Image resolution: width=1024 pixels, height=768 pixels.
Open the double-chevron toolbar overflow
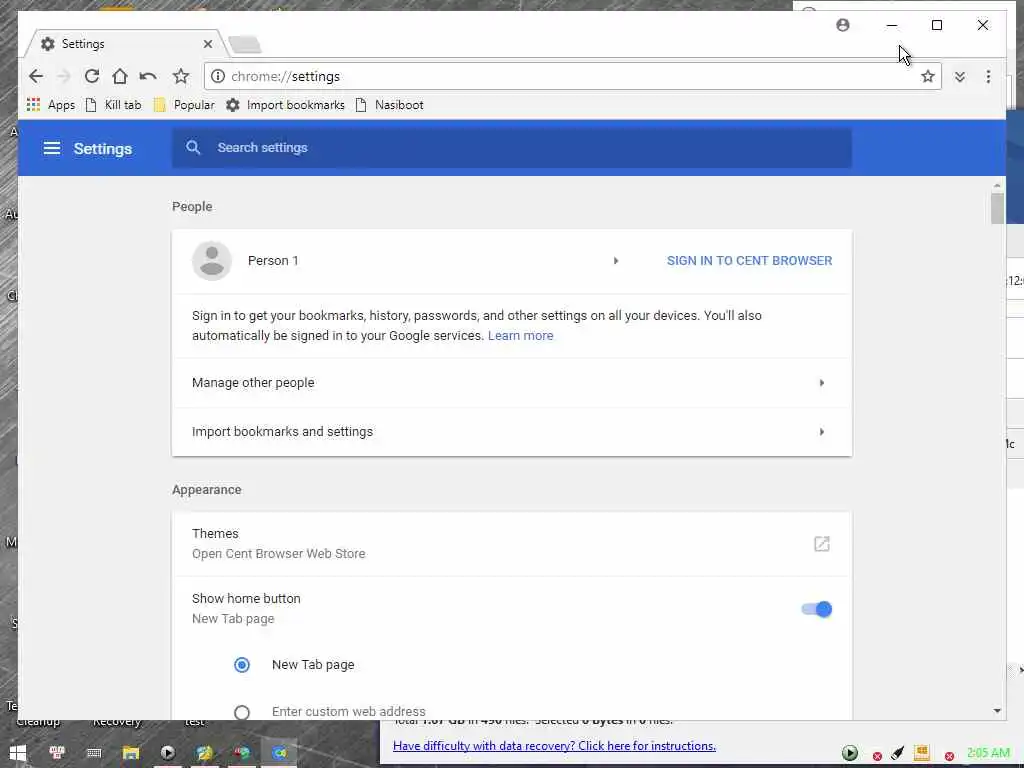(x=959, y=76)
